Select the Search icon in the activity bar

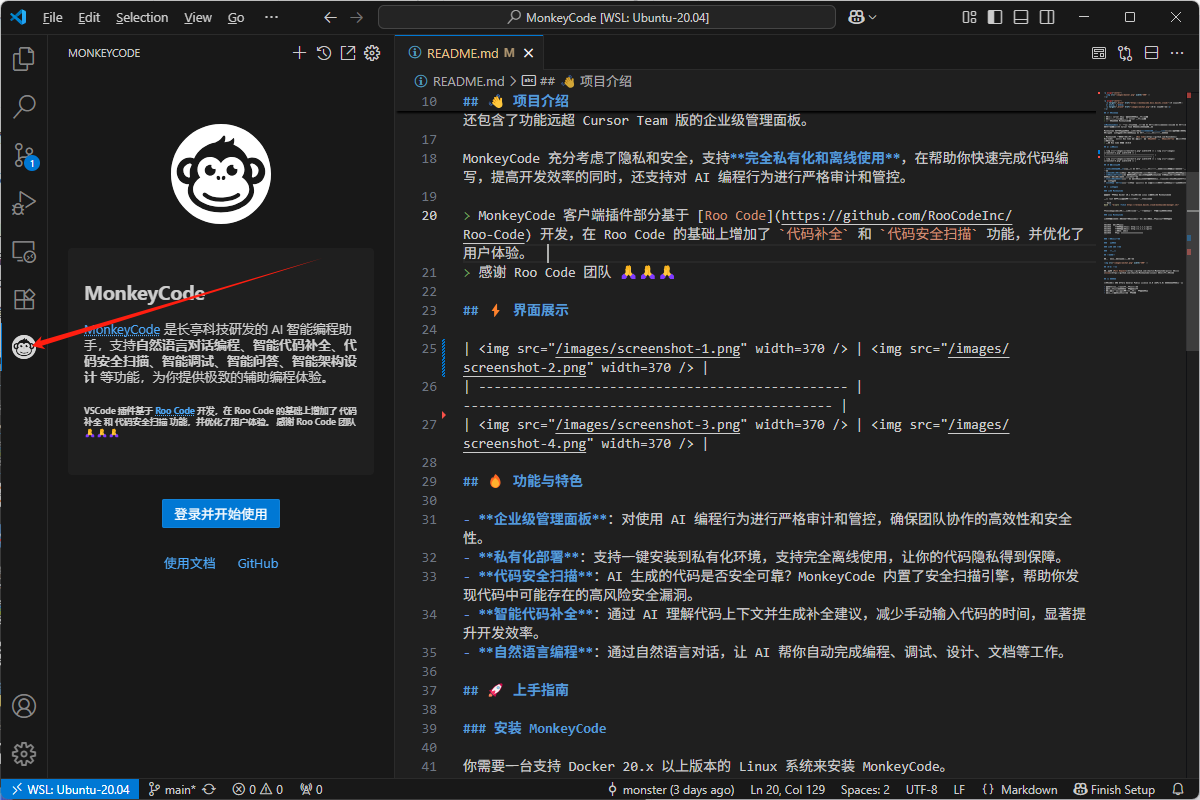tap(23, 106)
